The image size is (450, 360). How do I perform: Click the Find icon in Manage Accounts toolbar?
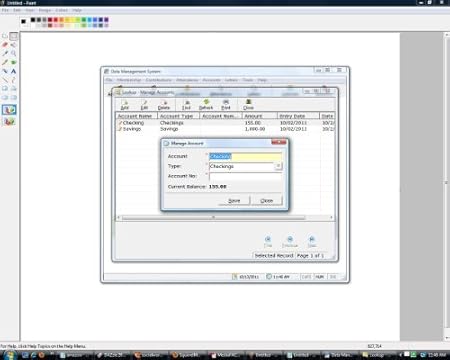point(186,105)
